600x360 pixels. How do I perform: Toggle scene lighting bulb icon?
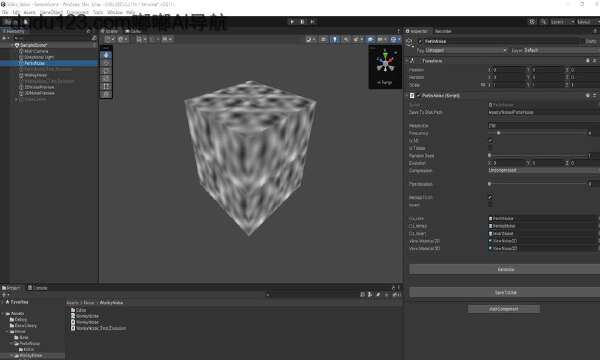[x=335, y=39]
